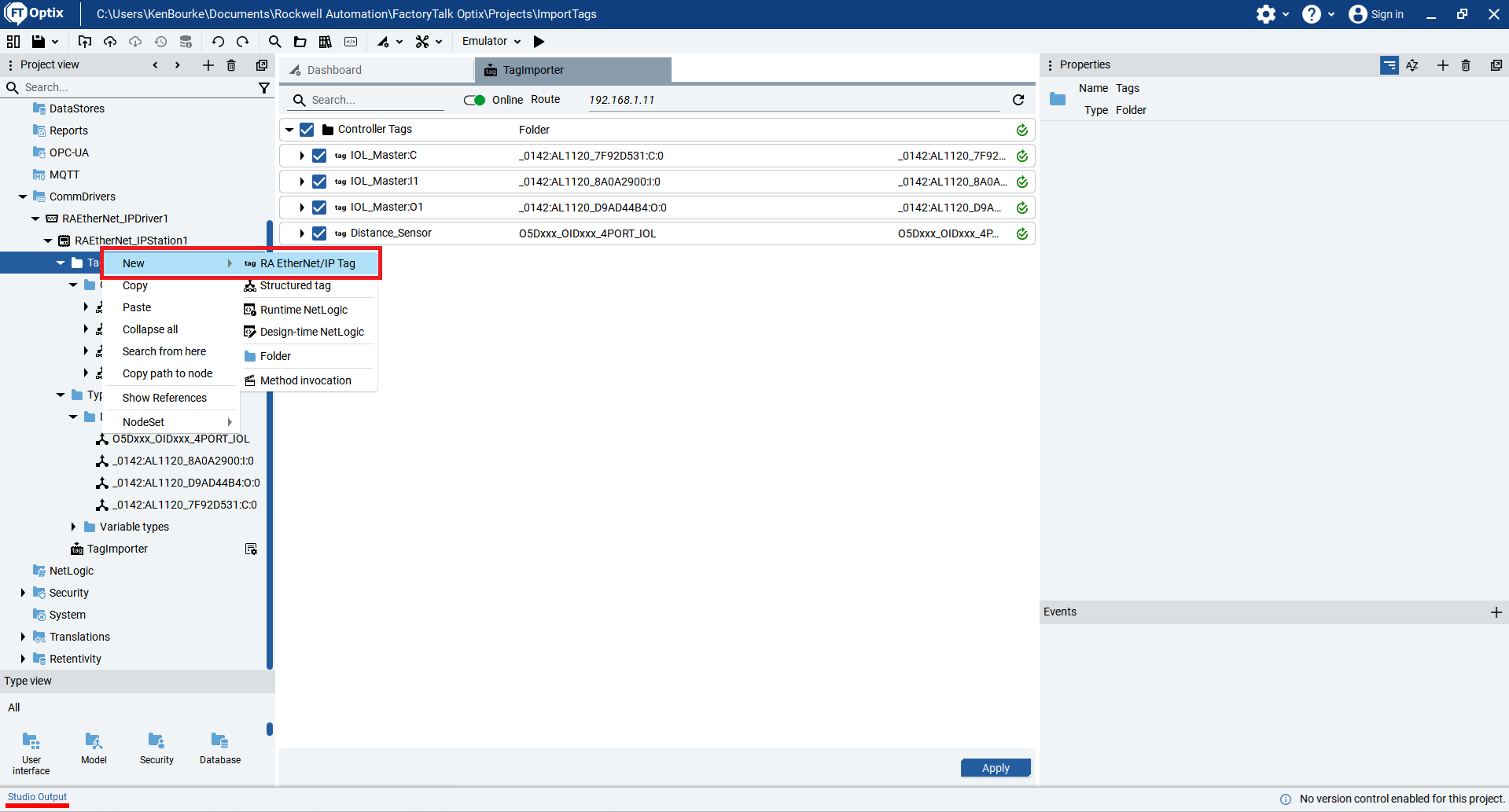Click the Apply button
1509x812 pixels.
coord(996,768)
